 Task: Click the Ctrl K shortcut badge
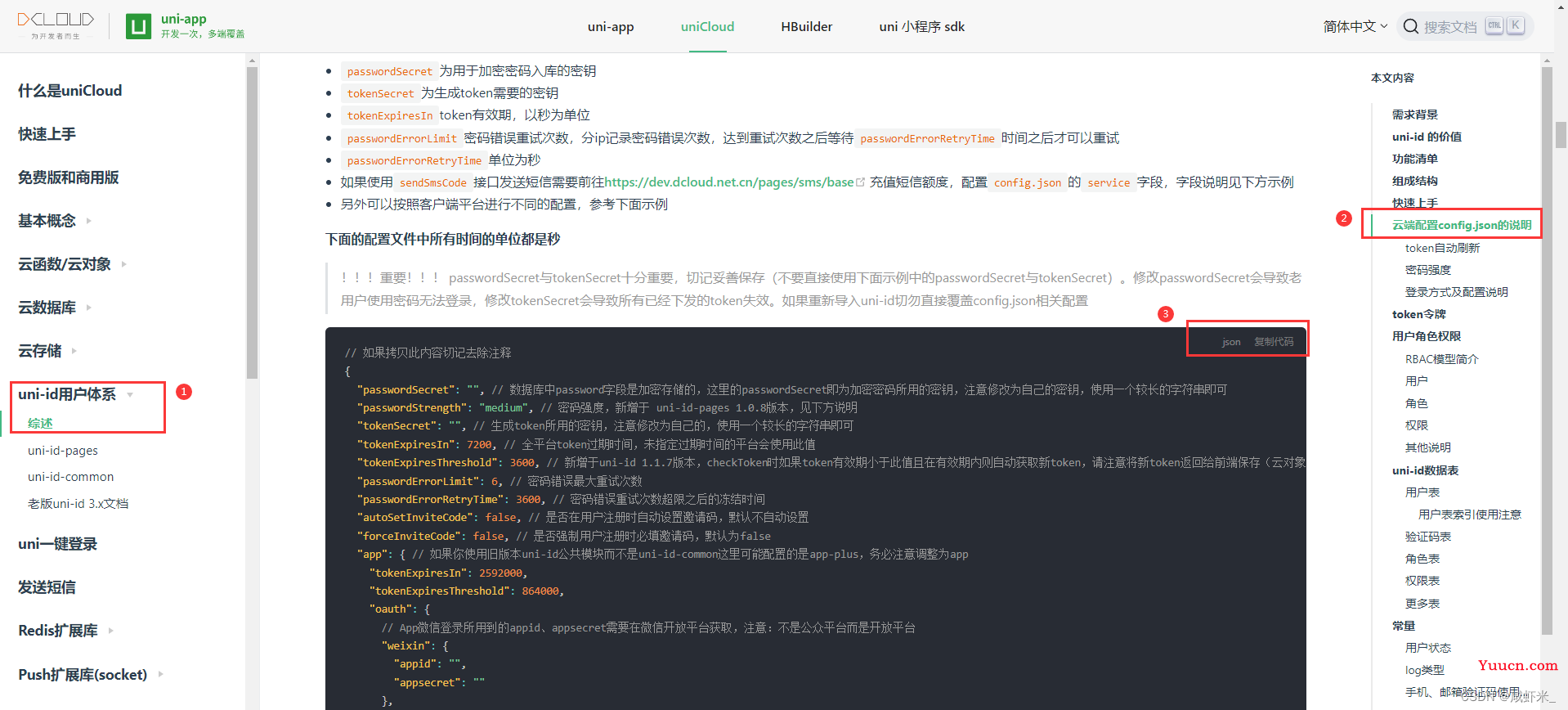point(1505,25)
